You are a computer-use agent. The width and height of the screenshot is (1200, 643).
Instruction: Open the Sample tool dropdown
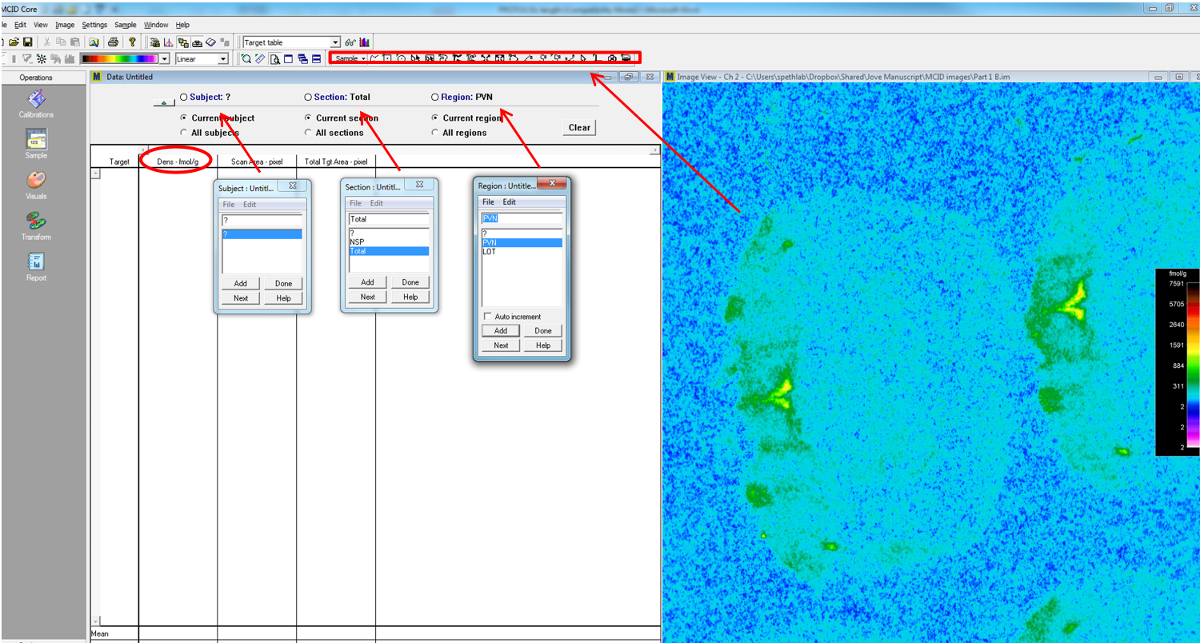(x=363, y=59)
